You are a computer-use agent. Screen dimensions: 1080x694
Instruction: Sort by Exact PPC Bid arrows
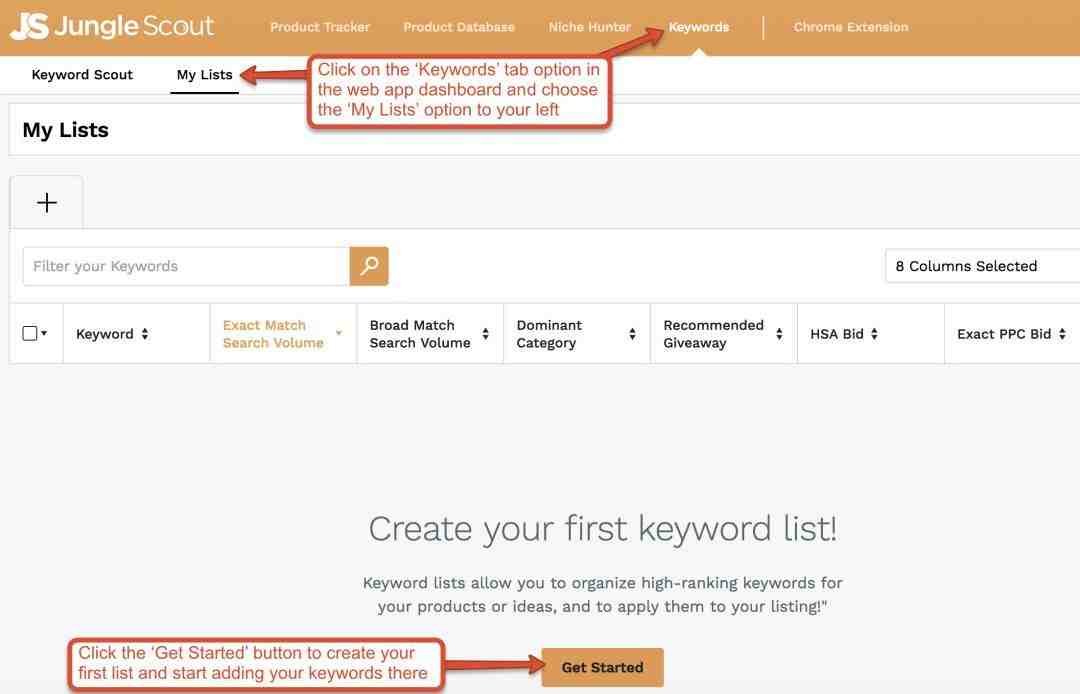point(1062,334)
